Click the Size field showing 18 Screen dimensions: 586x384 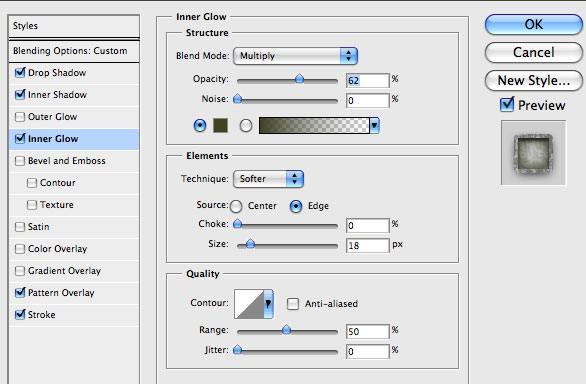[367, 246]
